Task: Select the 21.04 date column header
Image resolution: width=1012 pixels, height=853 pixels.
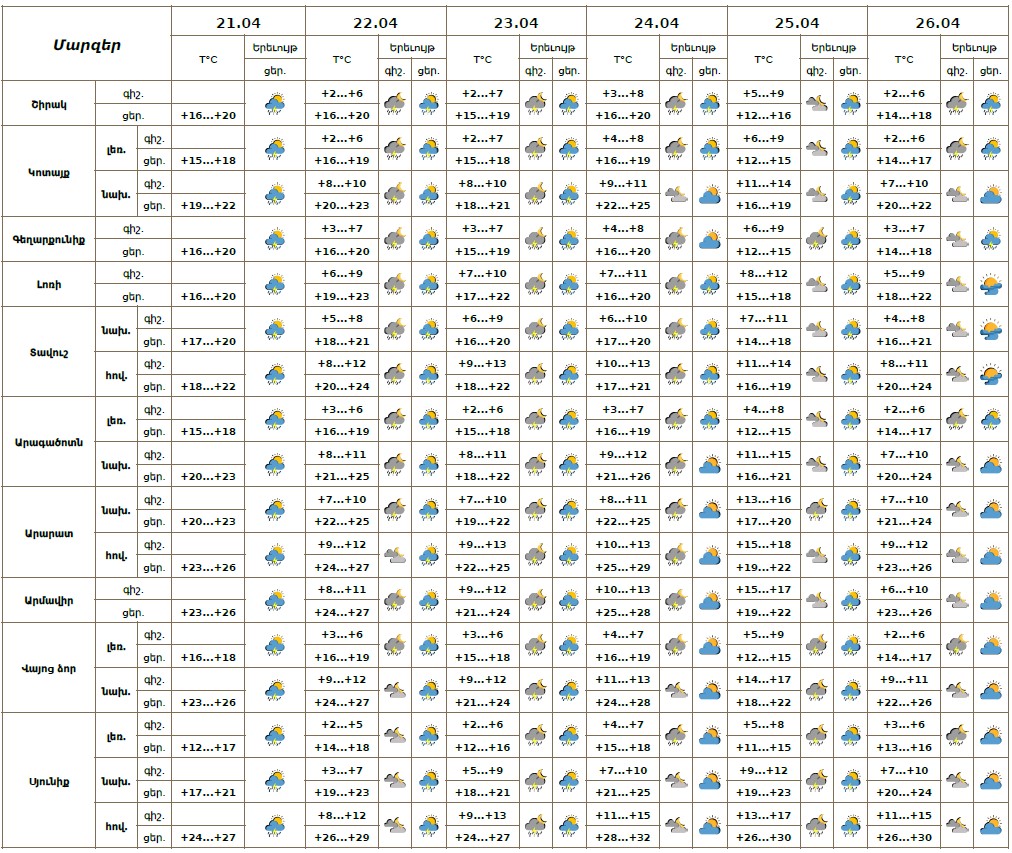Action: pyautogui.click(x=238, y=23)
